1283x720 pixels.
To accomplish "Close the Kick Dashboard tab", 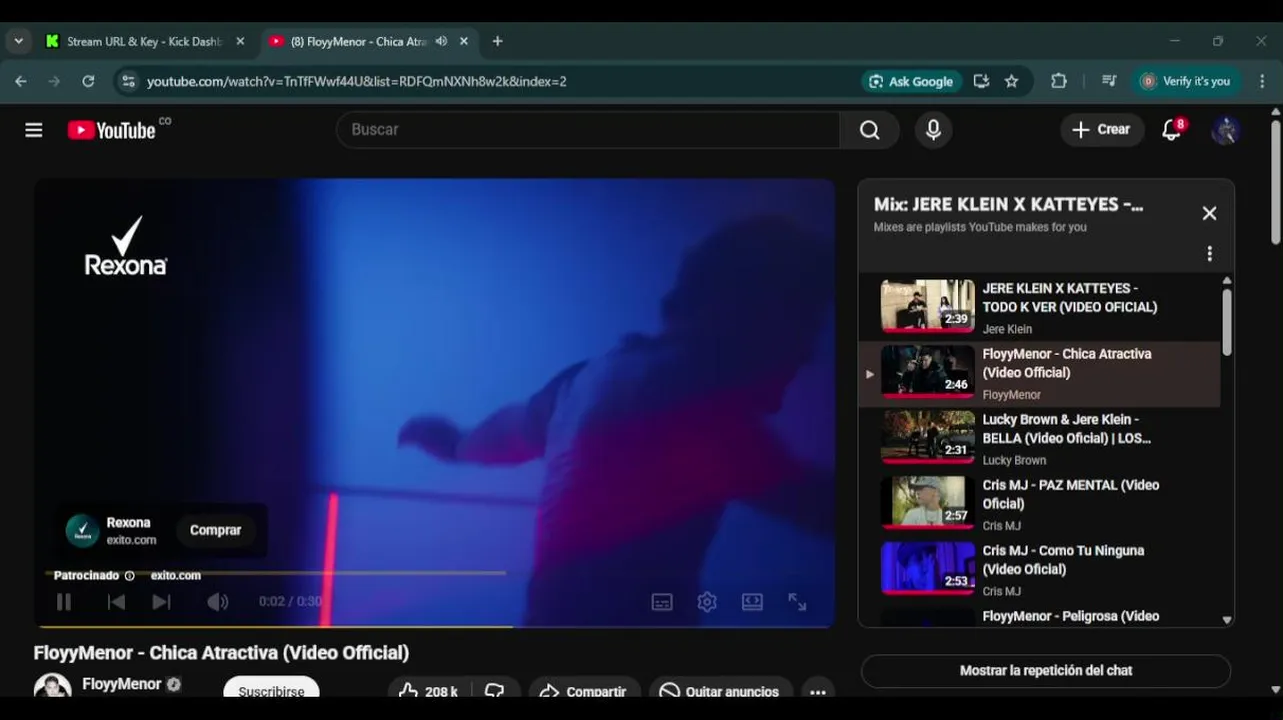I will click(x=240, y=41).
